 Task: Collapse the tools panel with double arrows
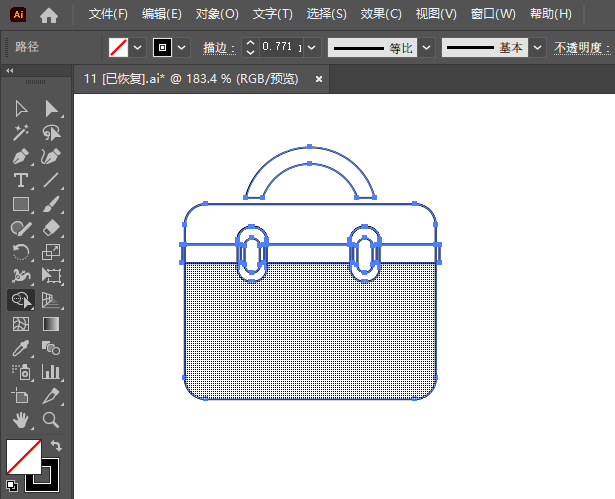tap(10, 71)
